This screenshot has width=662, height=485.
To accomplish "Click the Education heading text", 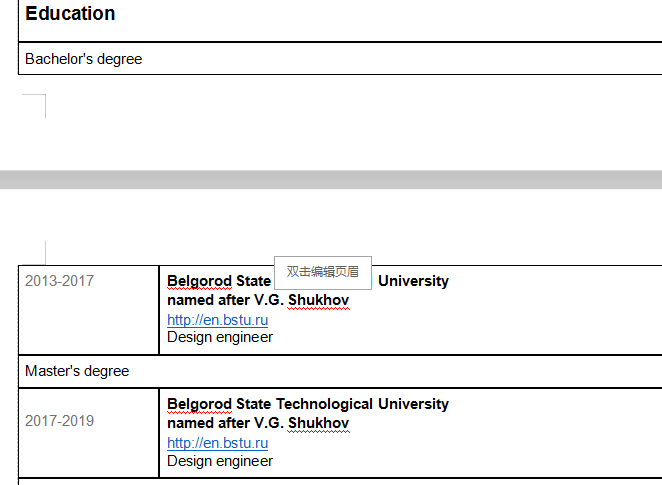I will pos(70,14).
